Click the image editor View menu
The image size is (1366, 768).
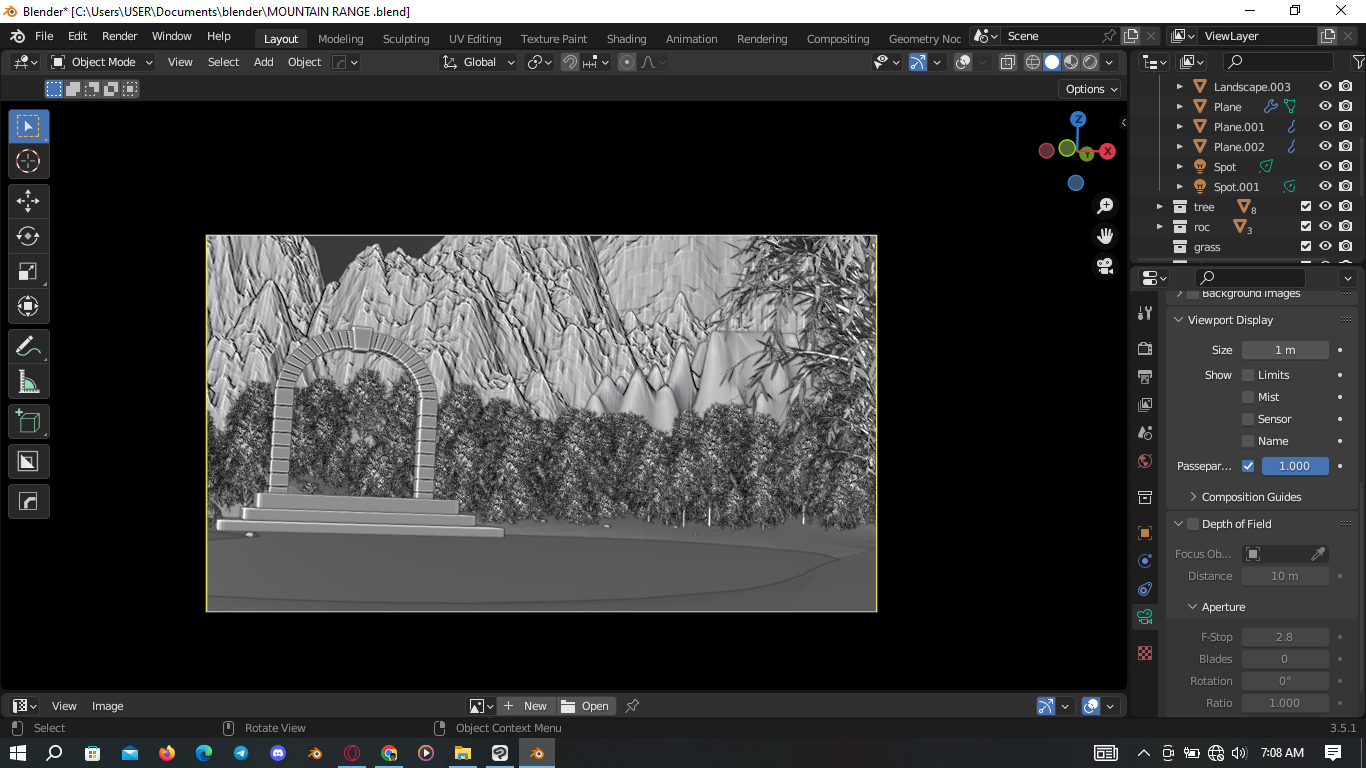tap(64, 706)
